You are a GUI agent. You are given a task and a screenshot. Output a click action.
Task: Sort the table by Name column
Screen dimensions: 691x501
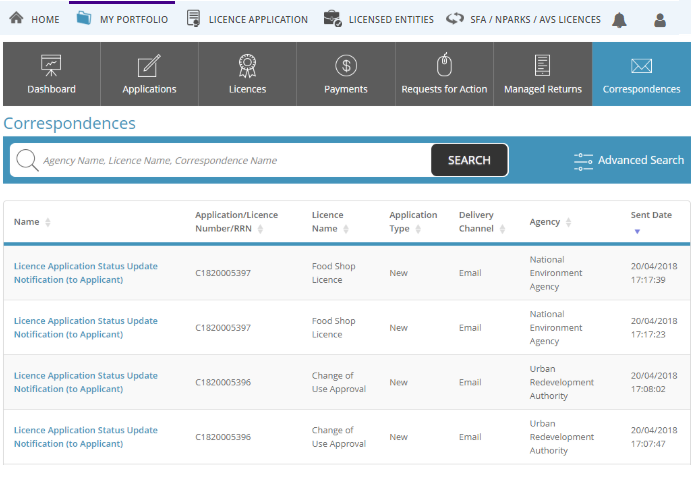[x=48, y=222]
